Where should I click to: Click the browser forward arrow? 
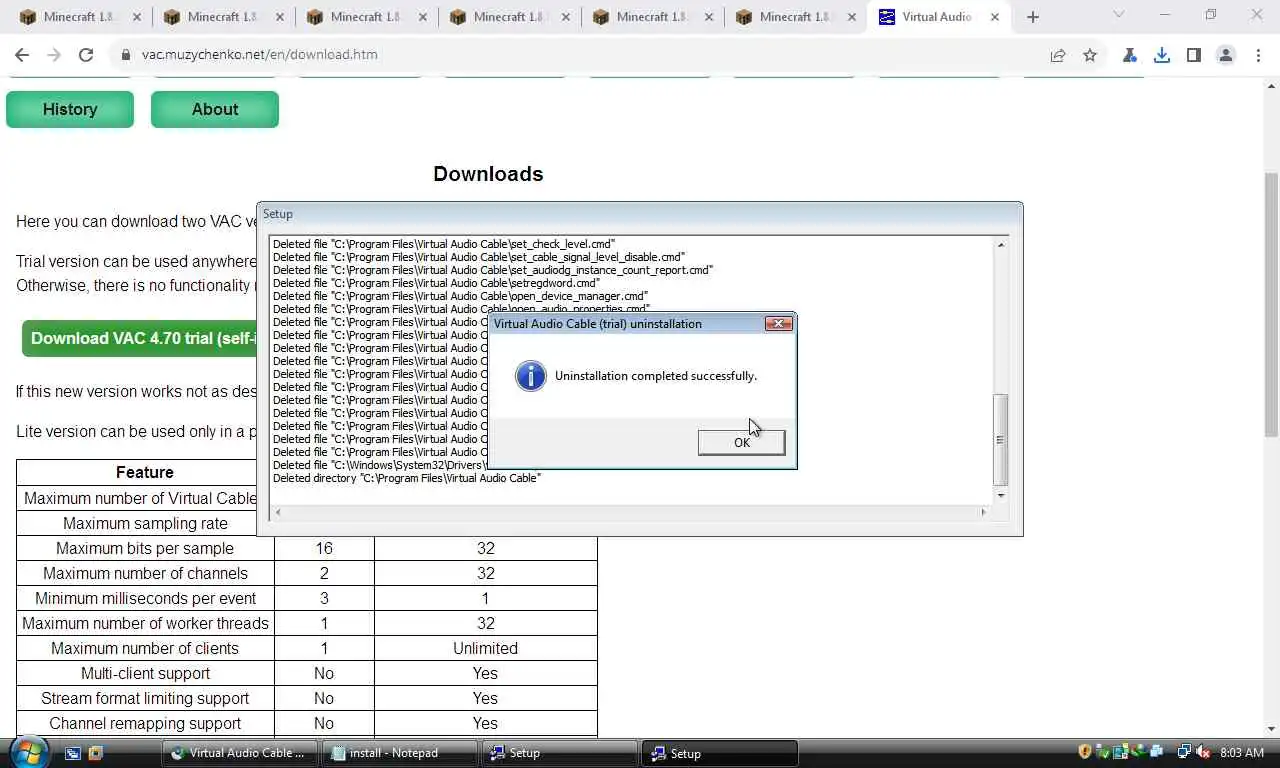(x=54, y=55)
